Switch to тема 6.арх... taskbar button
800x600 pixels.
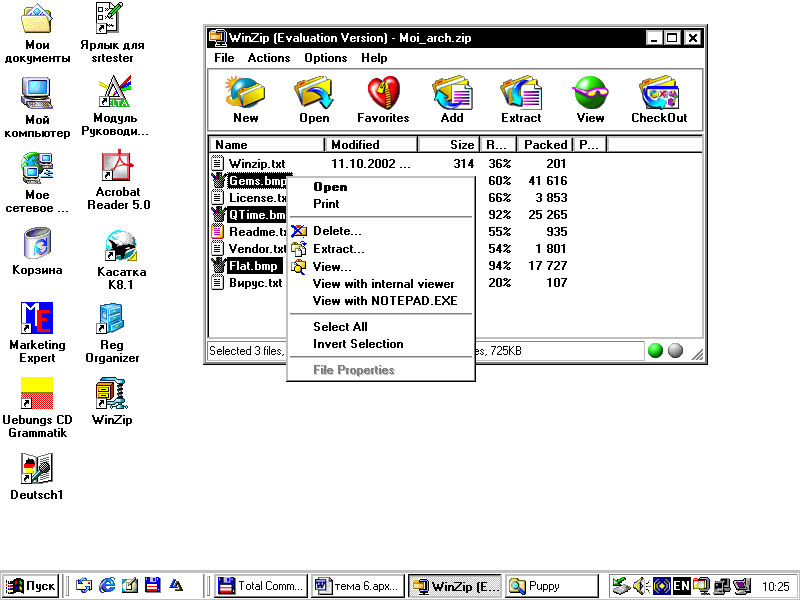[358, 585]
